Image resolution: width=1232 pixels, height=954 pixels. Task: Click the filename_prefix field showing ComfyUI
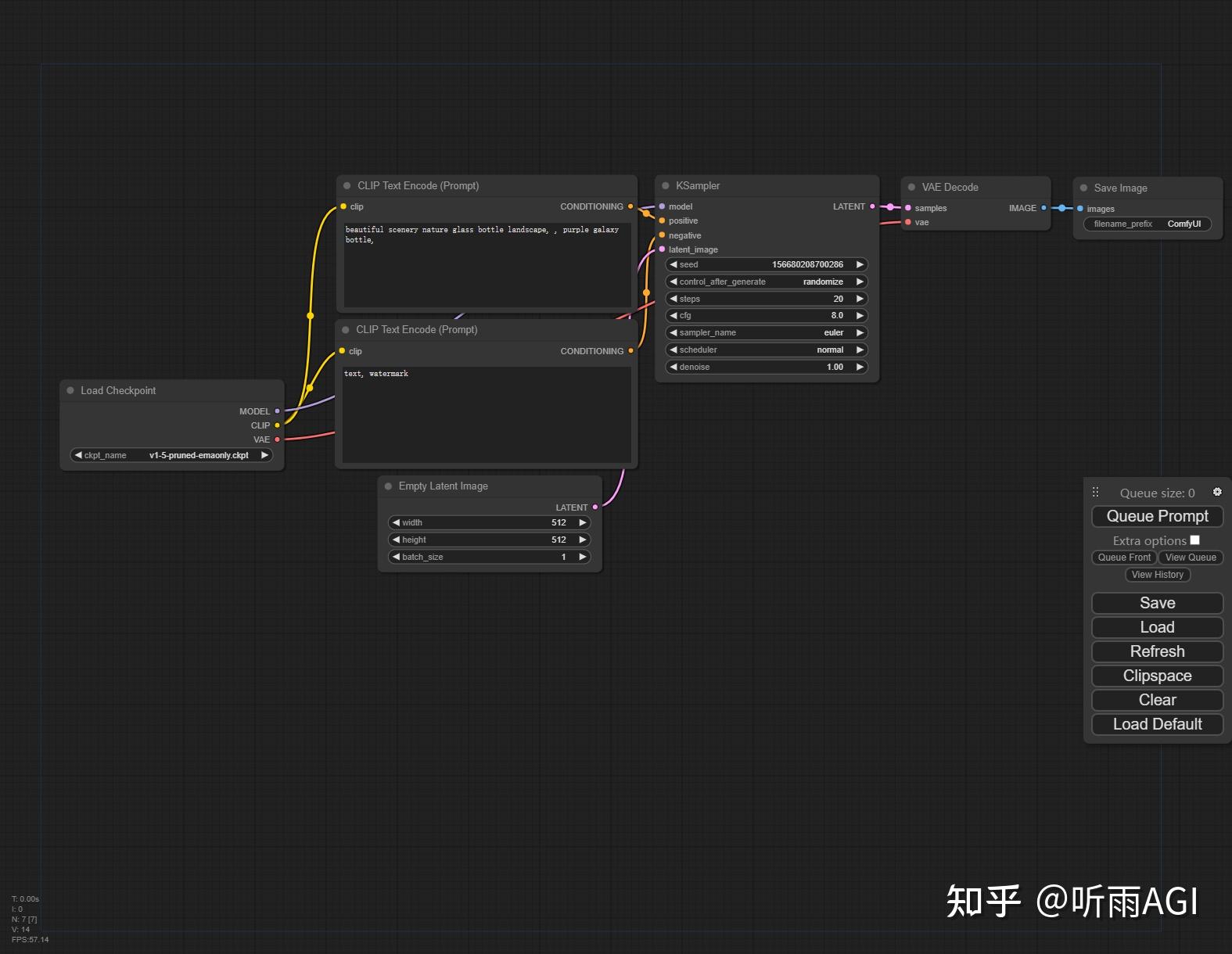(x=1148, y=224)
